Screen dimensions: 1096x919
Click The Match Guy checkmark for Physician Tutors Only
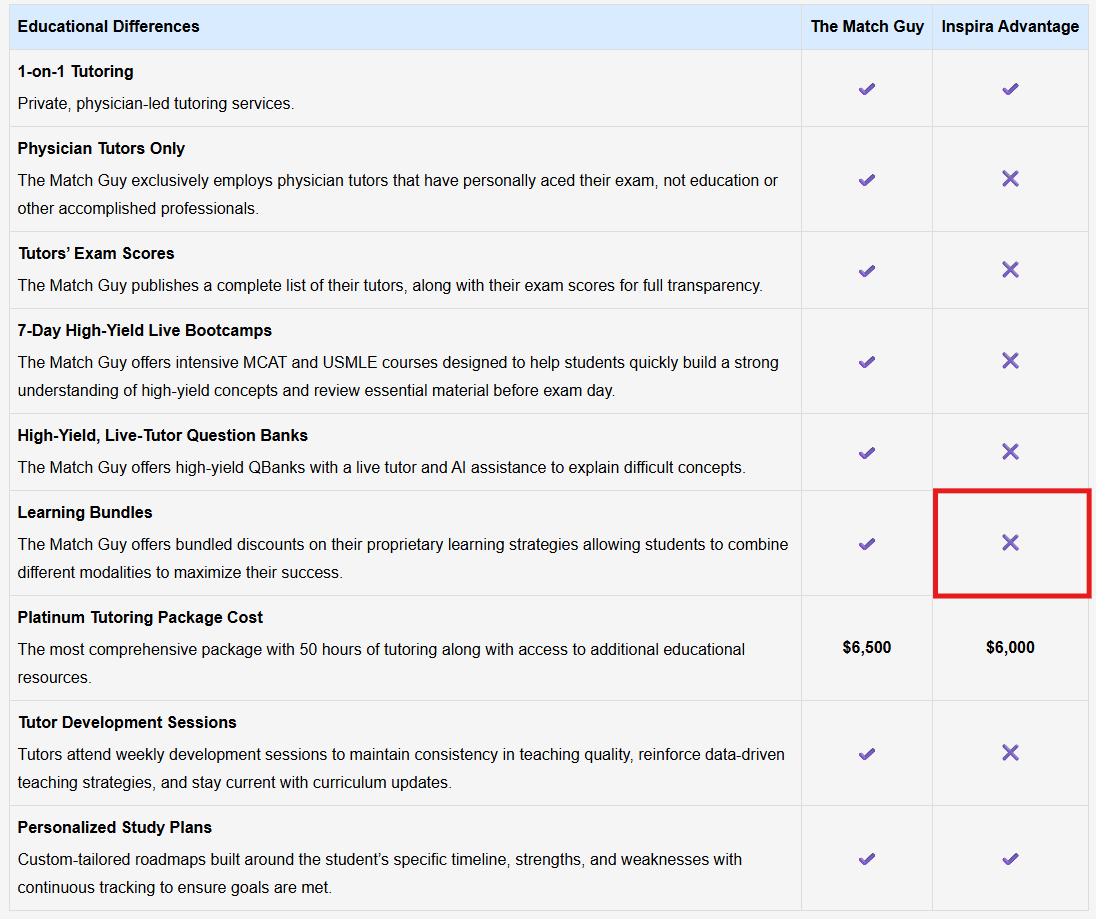pyautogui.click(x=867, y=180)
